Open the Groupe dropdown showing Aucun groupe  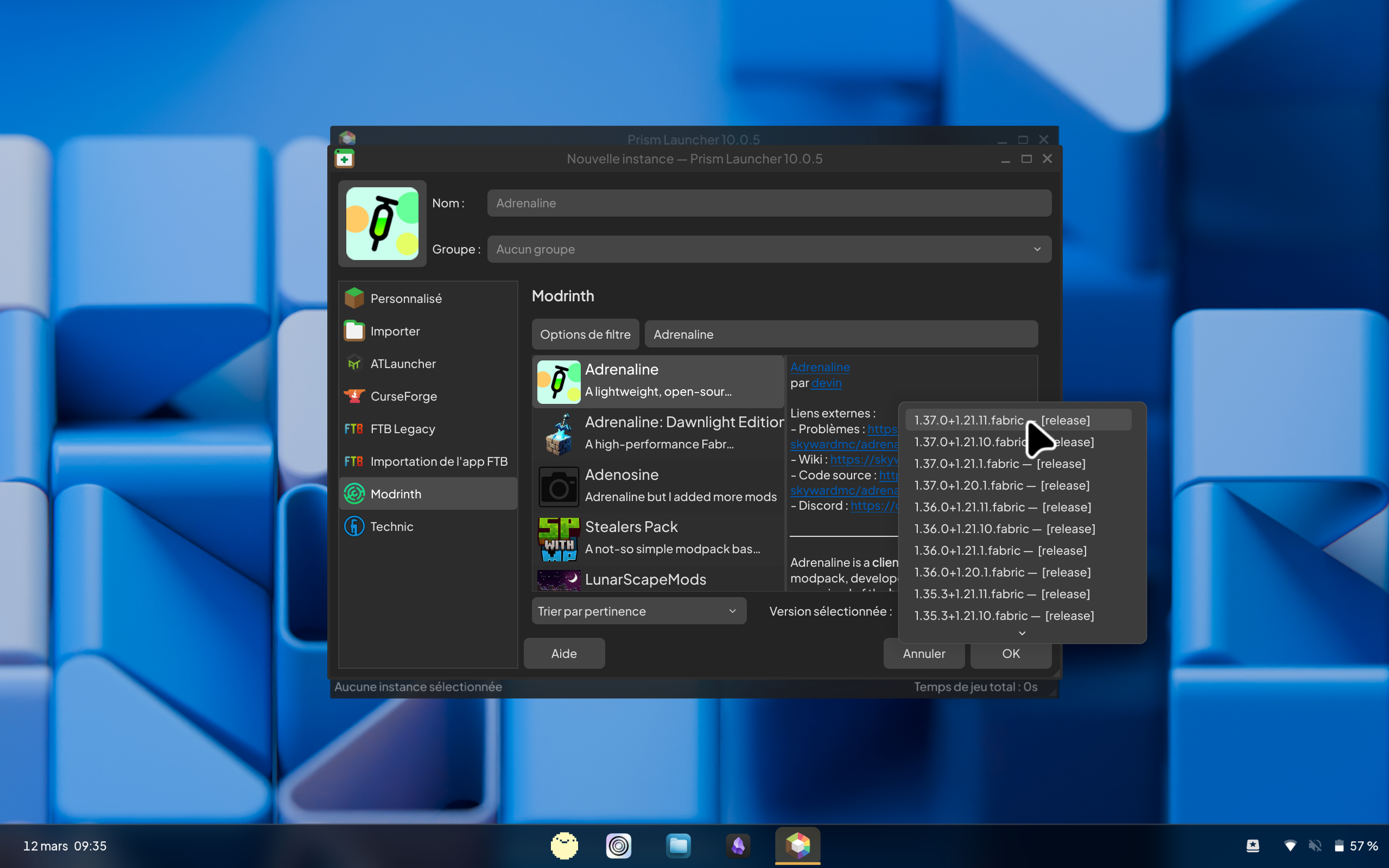pyautogui.click(x=769, y=249)
